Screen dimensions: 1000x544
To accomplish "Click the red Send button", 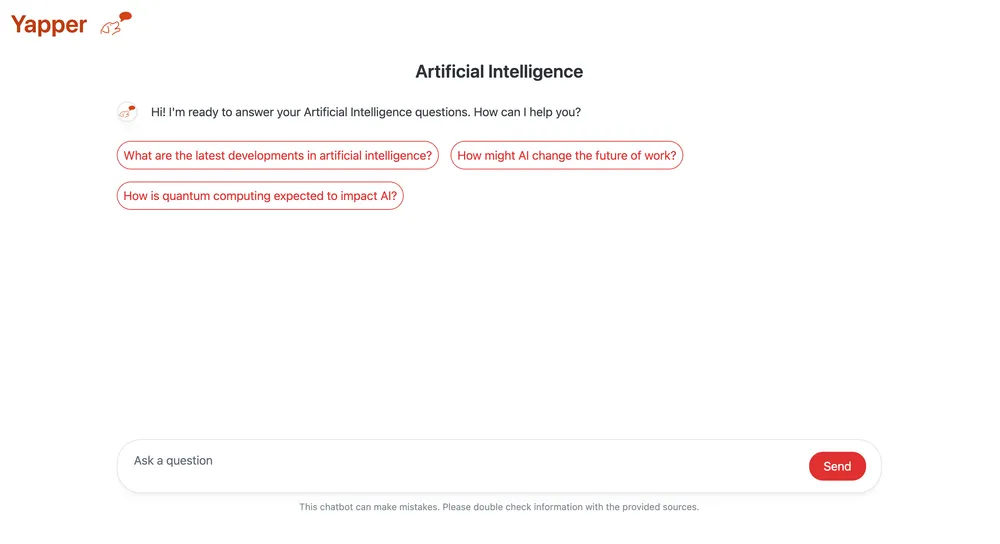I will coord(837,466).
